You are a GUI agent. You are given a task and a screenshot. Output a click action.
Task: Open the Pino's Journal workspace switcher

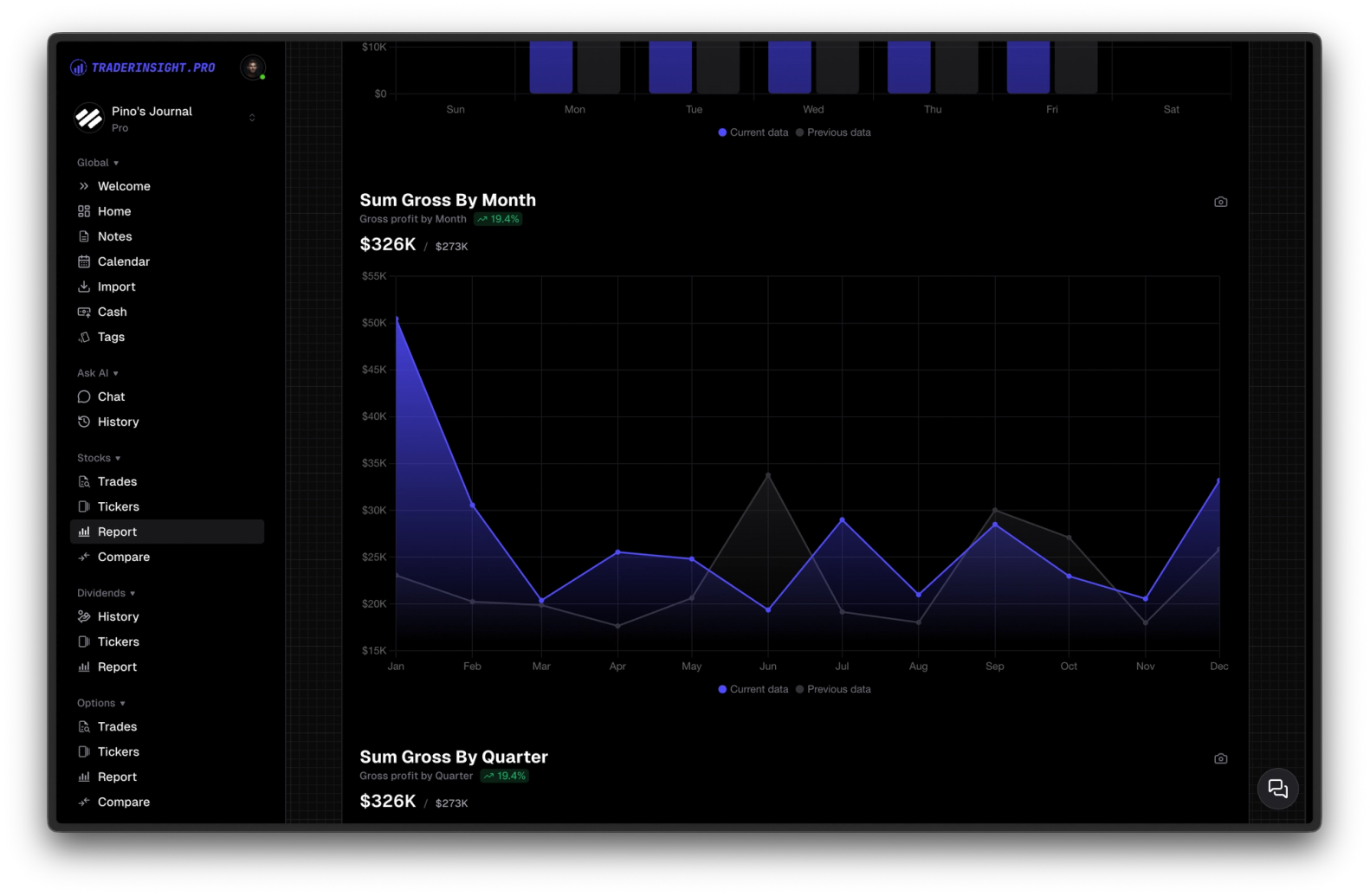(167, 118)
